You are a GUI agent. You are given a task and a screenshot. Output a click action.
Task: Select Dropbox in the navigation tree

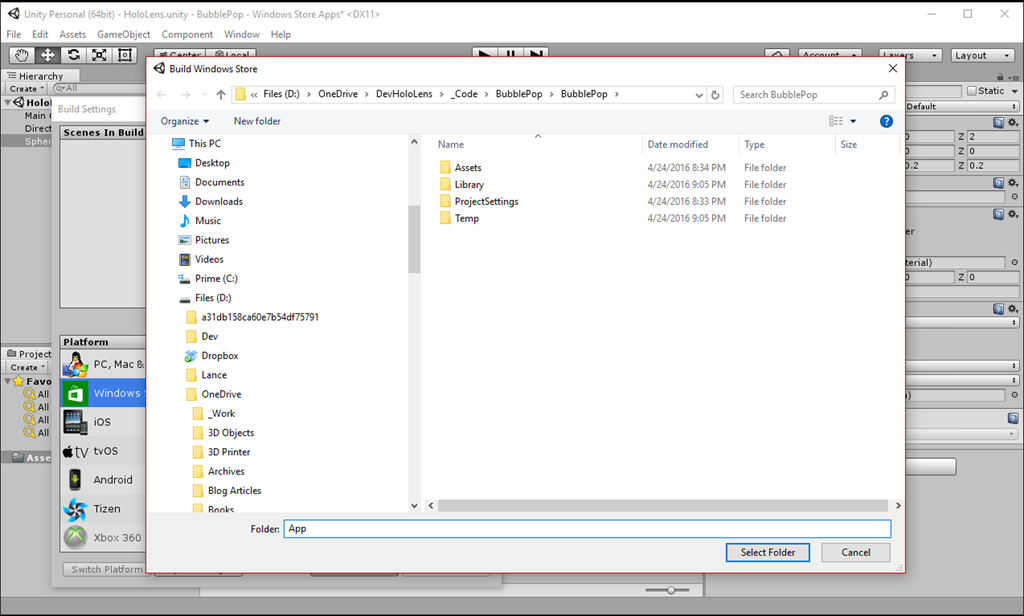[219, 356]
